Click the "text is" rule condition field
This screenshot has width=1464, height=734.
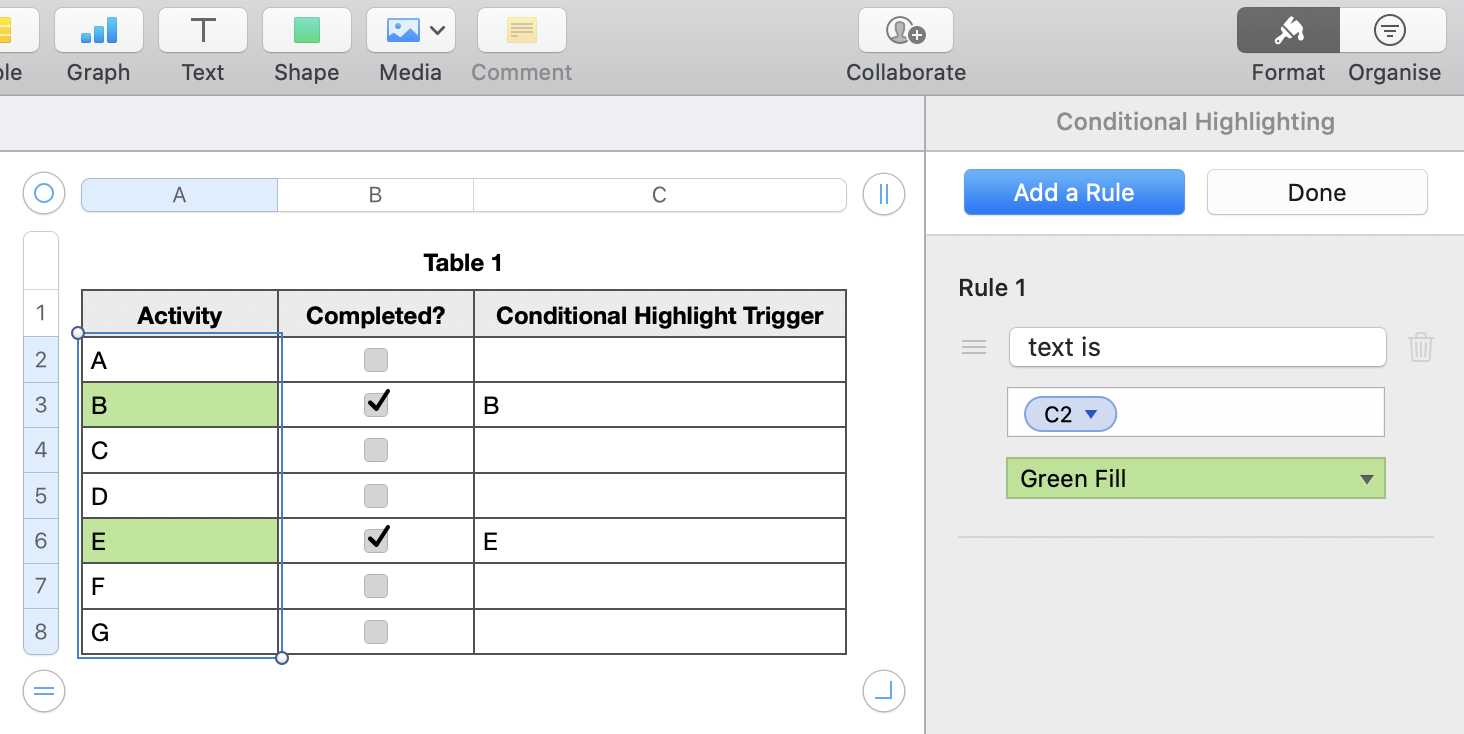click(x=1197, y=347)
